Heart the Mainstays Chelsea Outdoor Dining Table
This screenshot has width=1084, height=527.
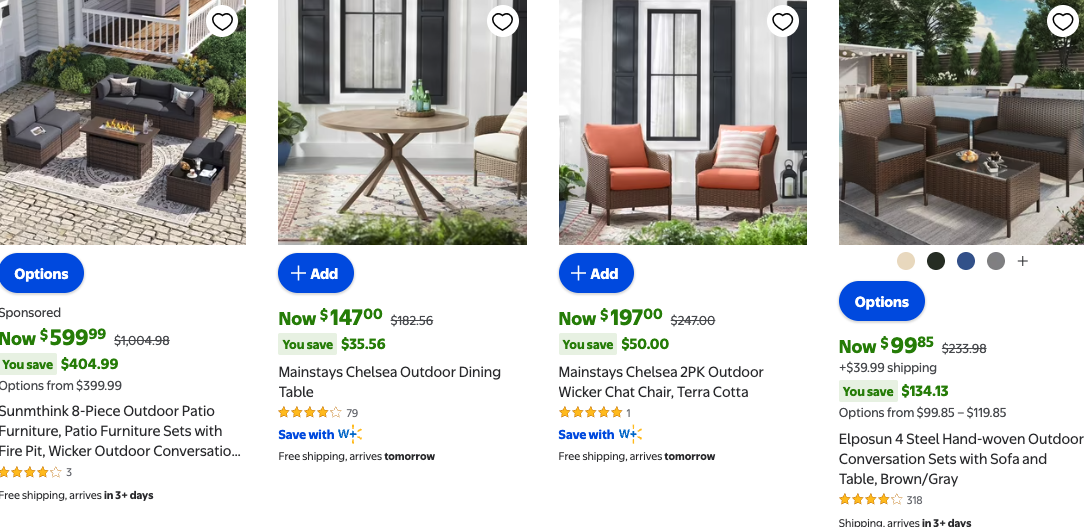[x=502, y=21]
